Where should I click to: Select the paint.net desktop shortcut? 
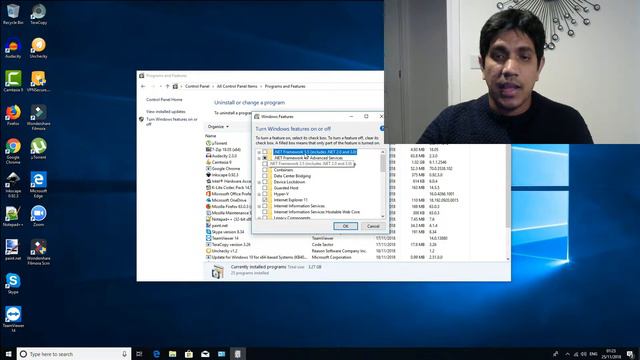click(x=13, y=250)
